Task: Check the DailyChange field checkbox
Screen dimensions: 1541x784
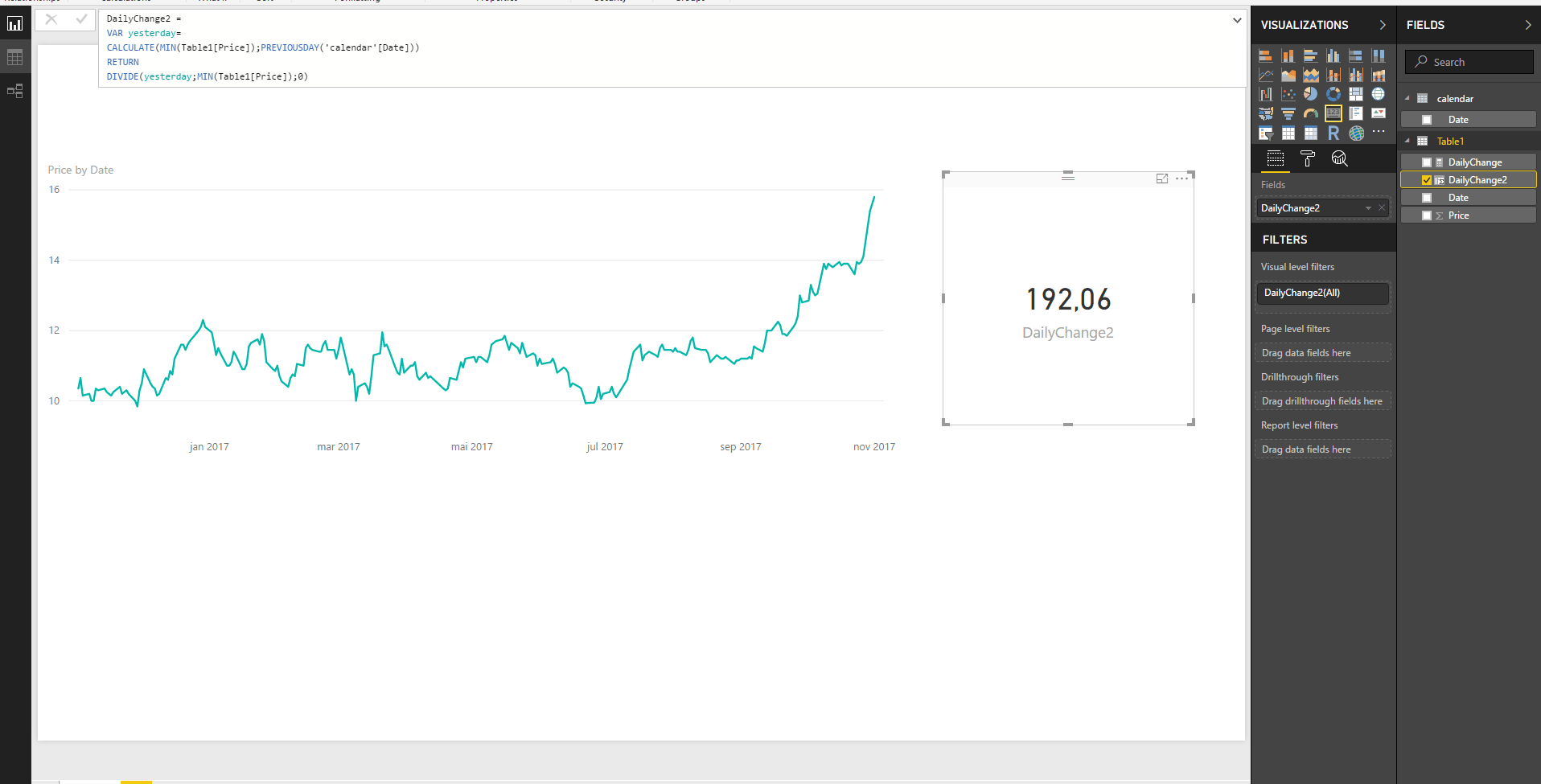Action: [1428, 162]
